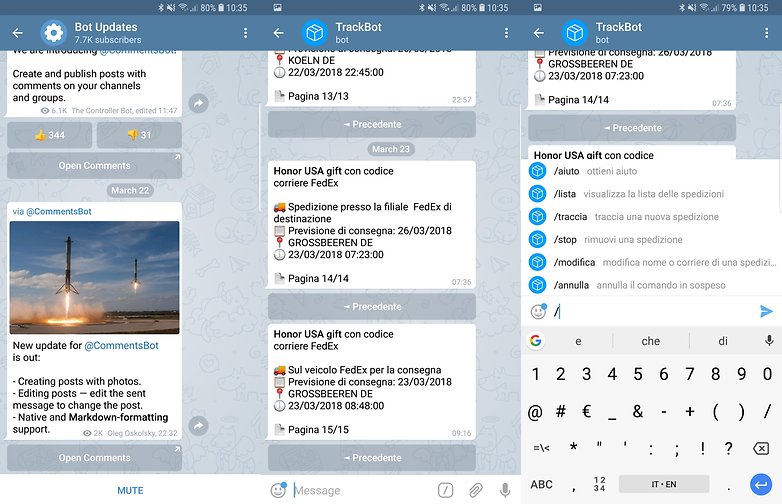This screenshot has width=782, height=504.
Task: Choose /annulla command suggestion
Action: (651, 285)
